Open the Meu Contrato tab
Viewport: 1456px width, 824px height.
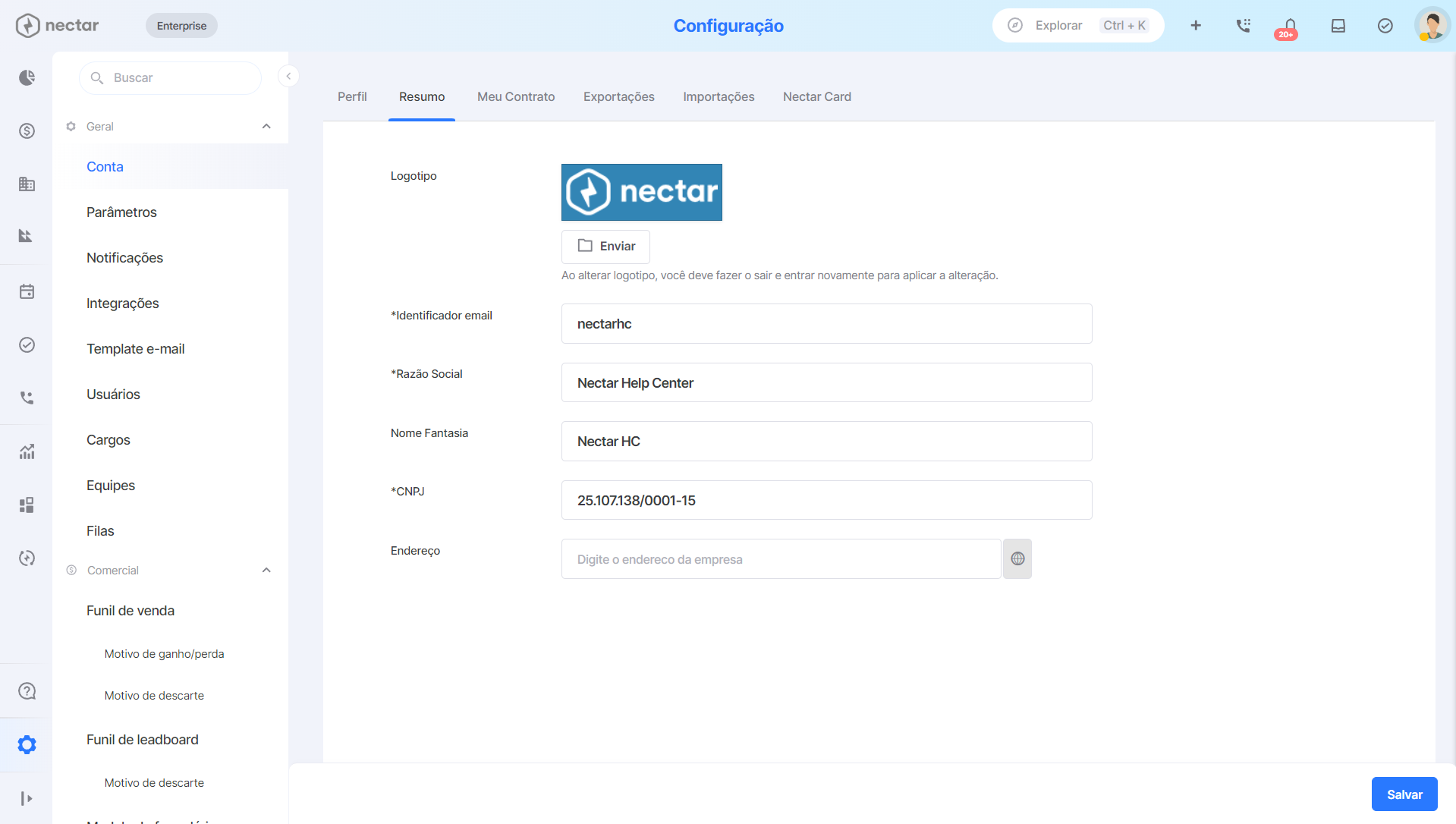click(516, 96)
